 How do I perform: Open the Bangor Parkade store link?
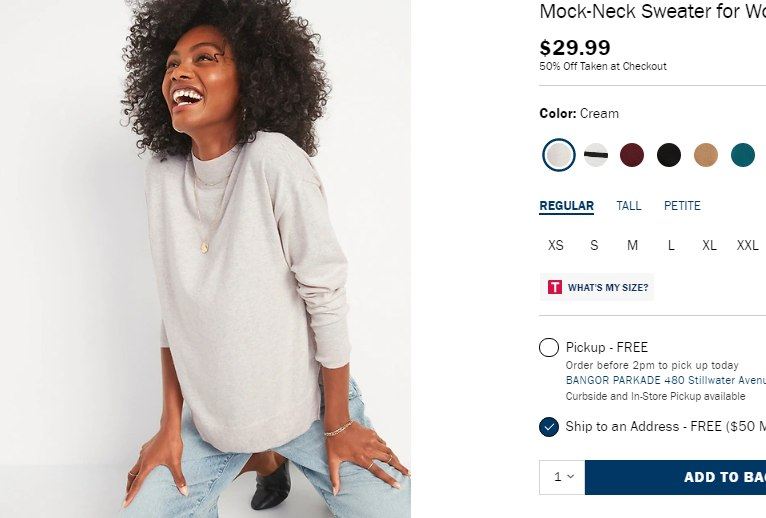point(665,380)
